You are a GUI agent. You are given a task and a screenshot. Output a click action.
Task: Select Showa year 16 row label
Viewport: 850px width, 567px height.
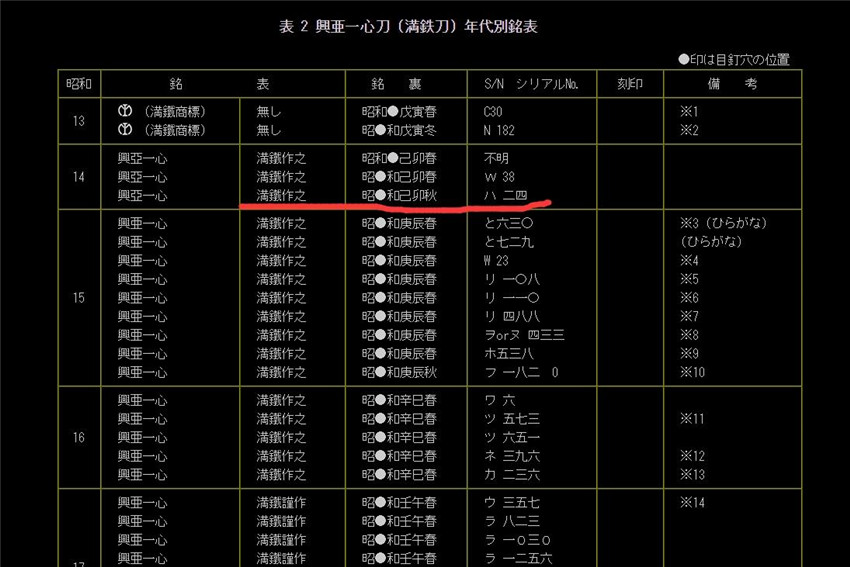[x=79, y=437]
